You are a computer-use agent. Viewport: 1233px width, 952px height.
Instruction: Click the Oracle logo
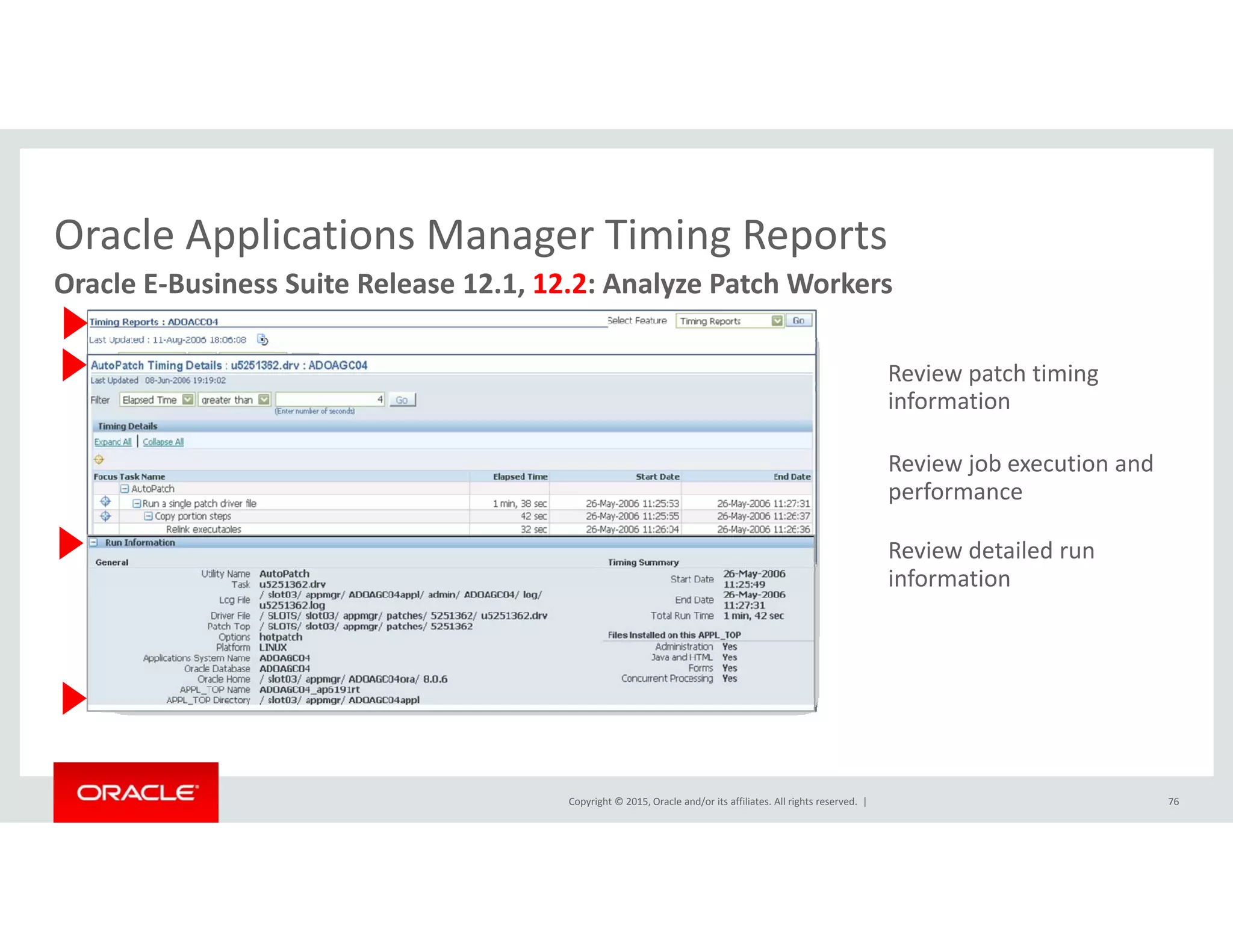136,792
